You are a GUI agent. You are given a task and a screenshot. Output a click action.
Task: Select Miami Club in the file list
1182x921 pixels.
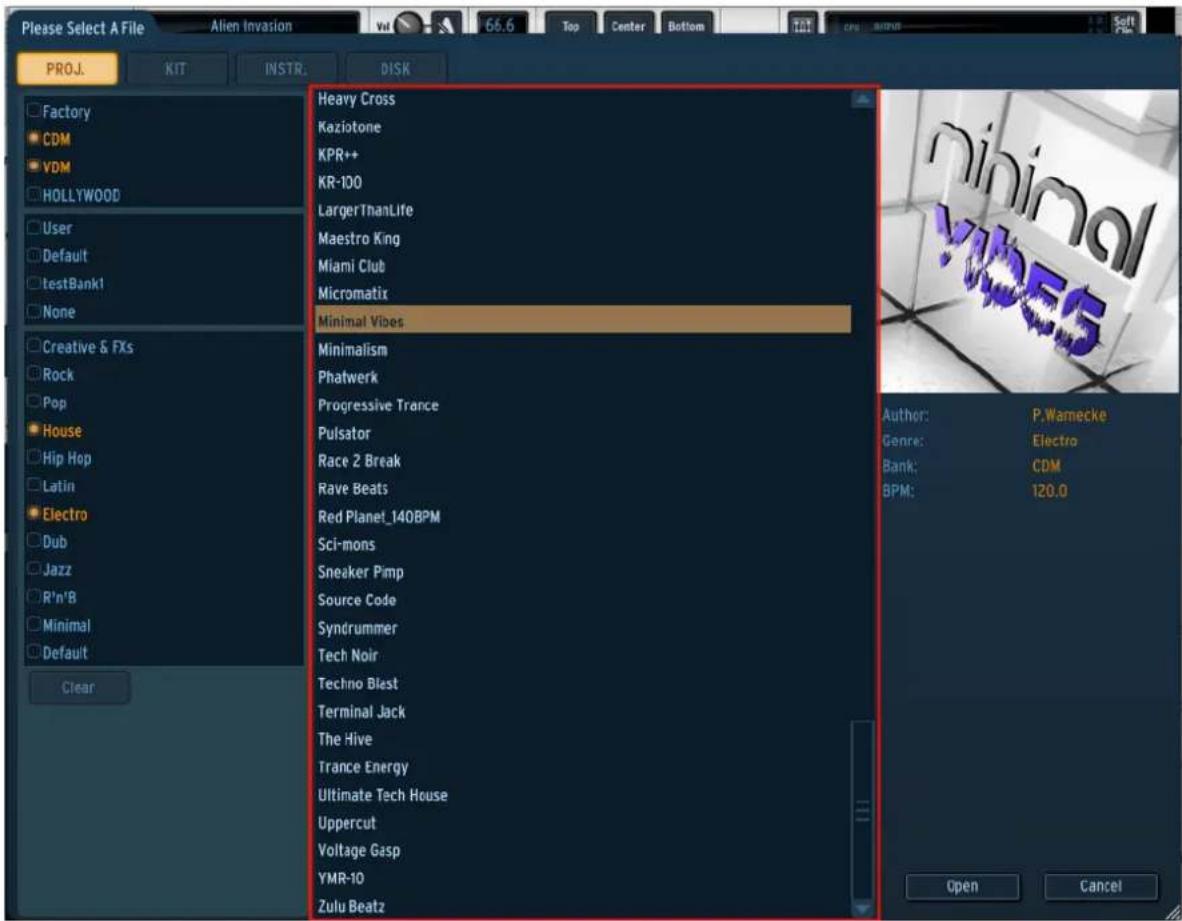tap(583, 266)
